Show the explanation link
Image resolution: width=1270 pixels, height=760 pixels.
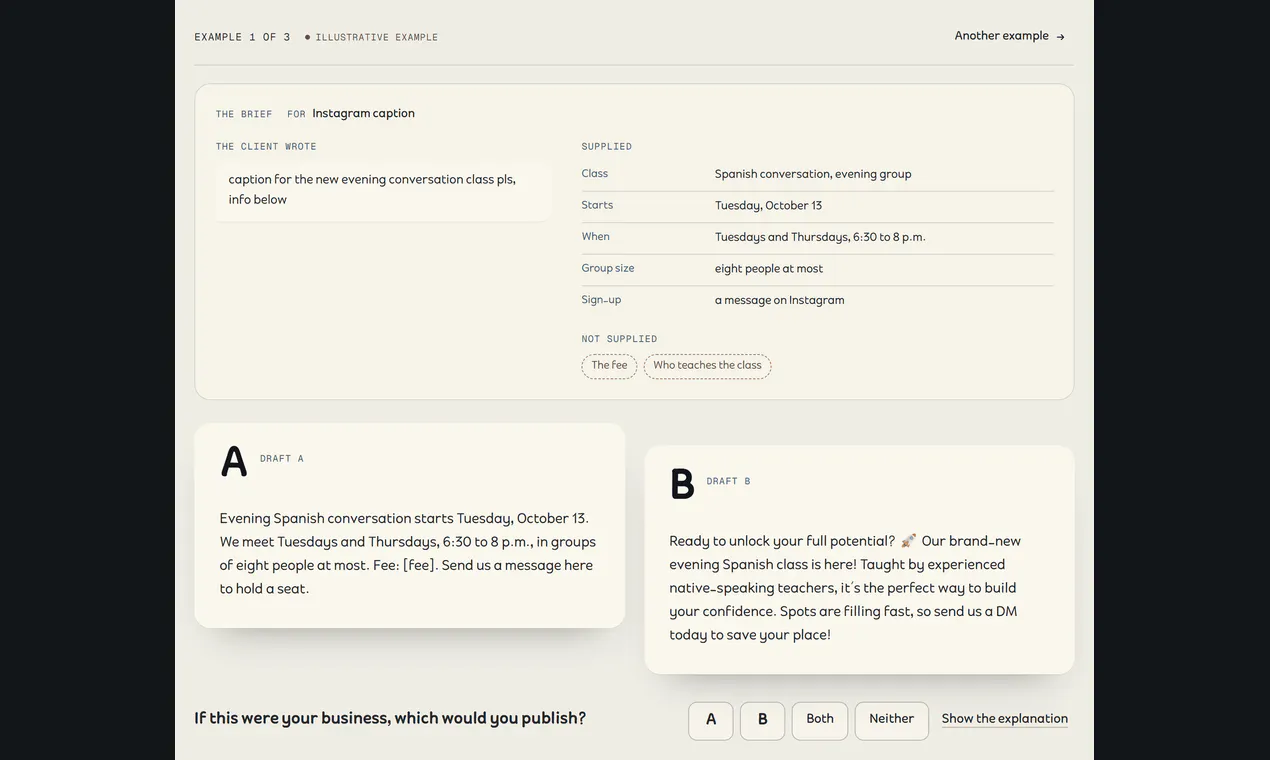tap(1005, 719)
